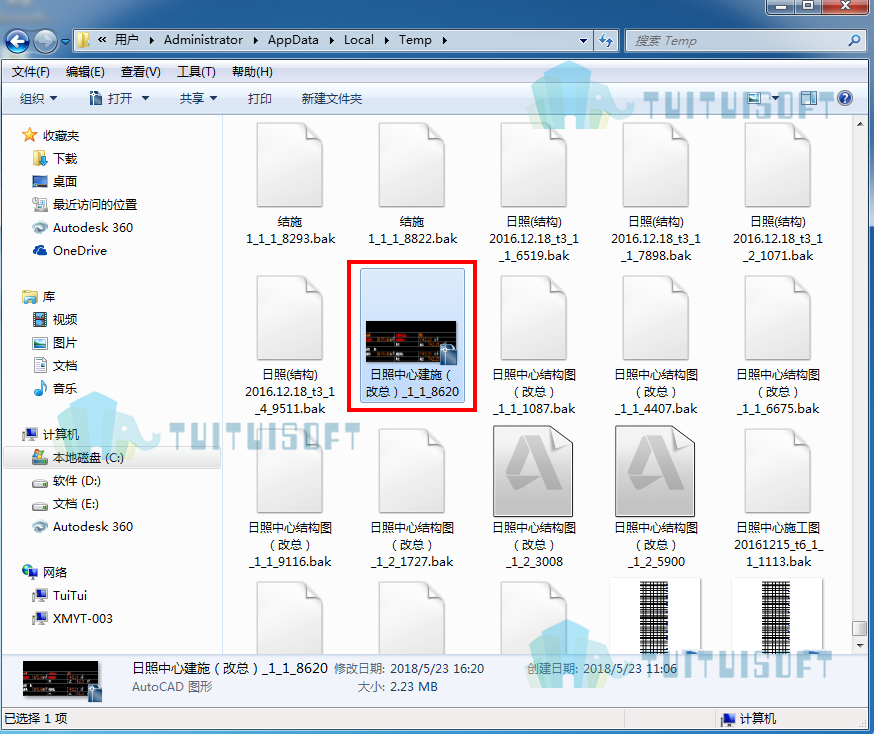This screenshot has height=734, width=874.
Task: Open the 结施 1_1_1_8293.bak file icon
Action: click(x=289, y=165)
